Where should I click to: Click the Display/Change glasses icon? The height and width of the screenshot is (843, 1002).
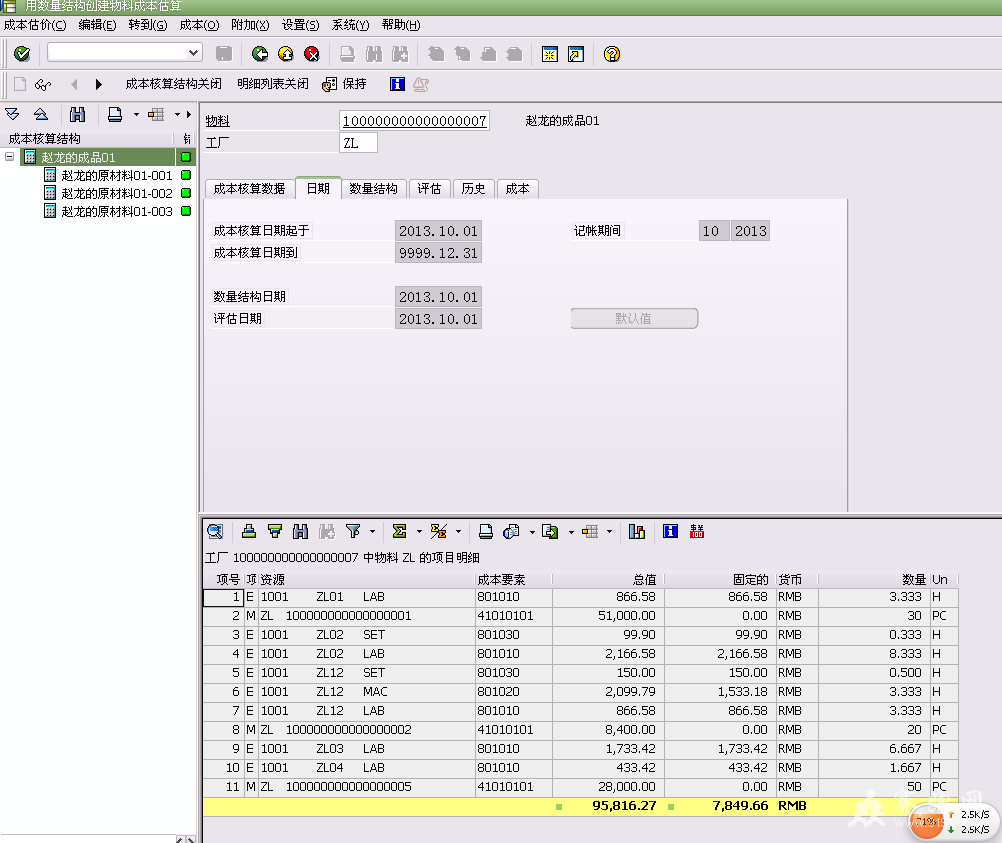(43, 84)
